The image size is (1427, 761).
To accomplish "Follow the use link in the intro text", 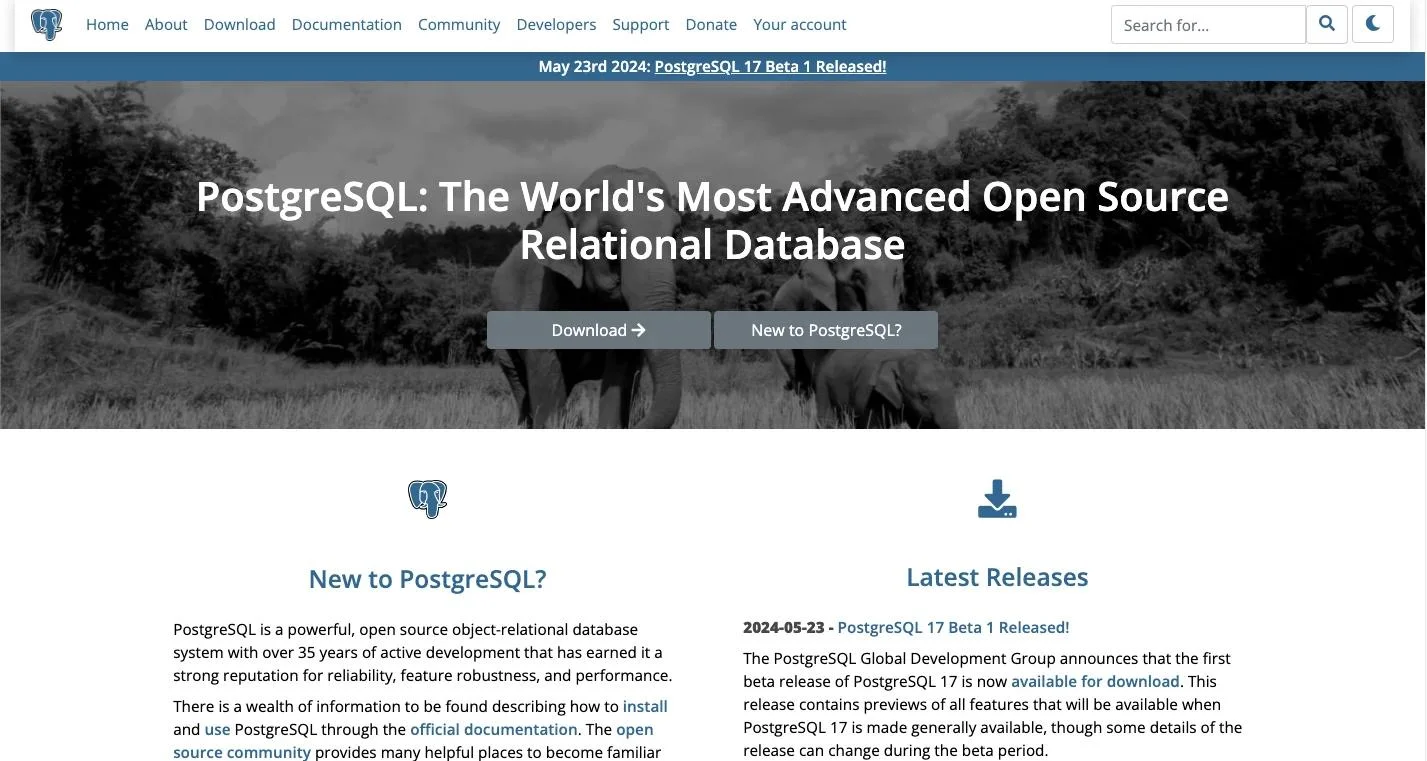I will pyautogui.click(x=217, y=729).
